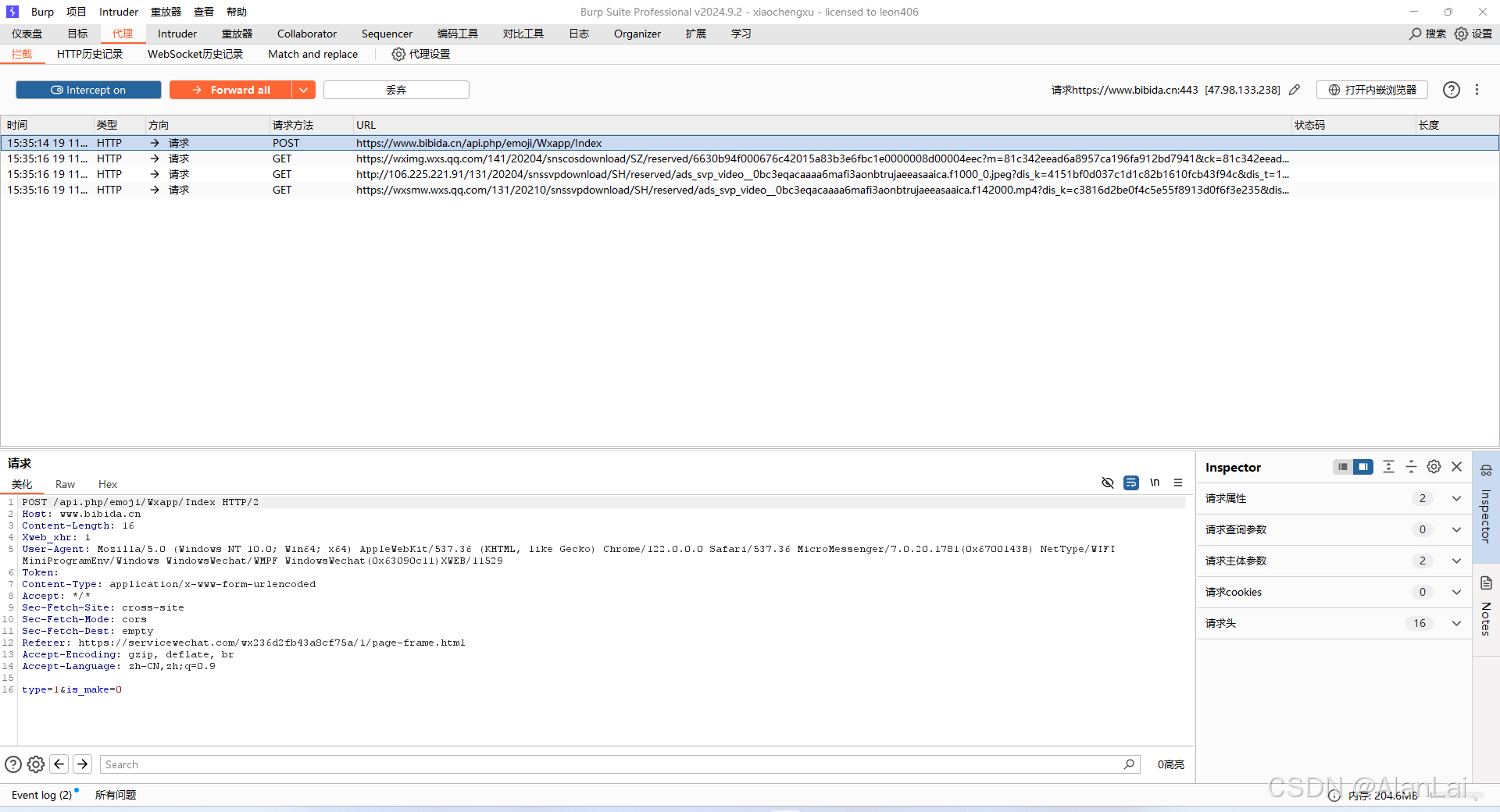Screen dimensions: 1500x812
Task: Open the help question mark near 打开内嵌浏览器
Action: [x=1451, y=90]
